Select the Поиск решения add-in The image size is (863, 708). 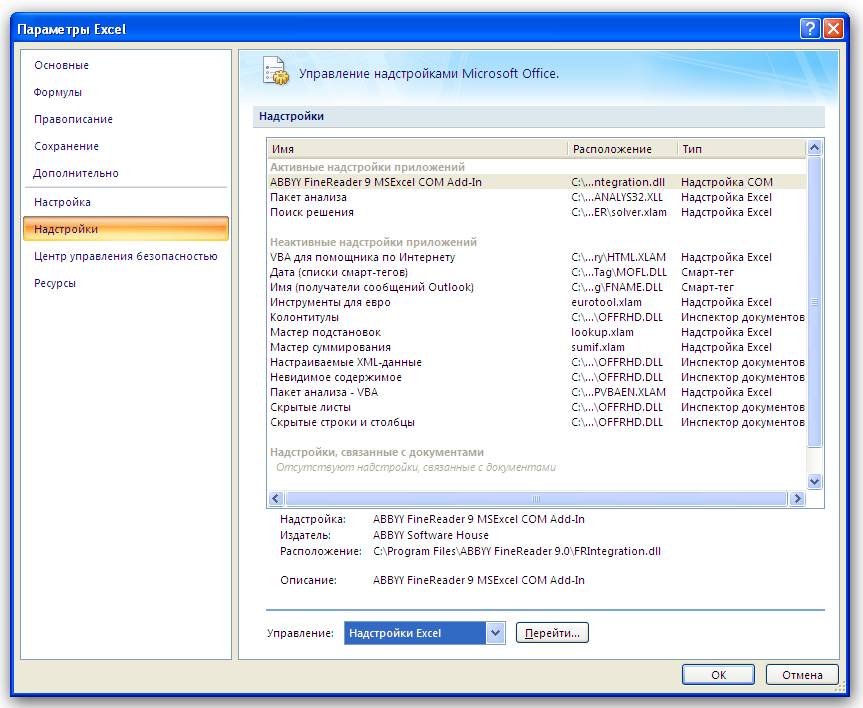pyautogui.click(x=537, y=212)
